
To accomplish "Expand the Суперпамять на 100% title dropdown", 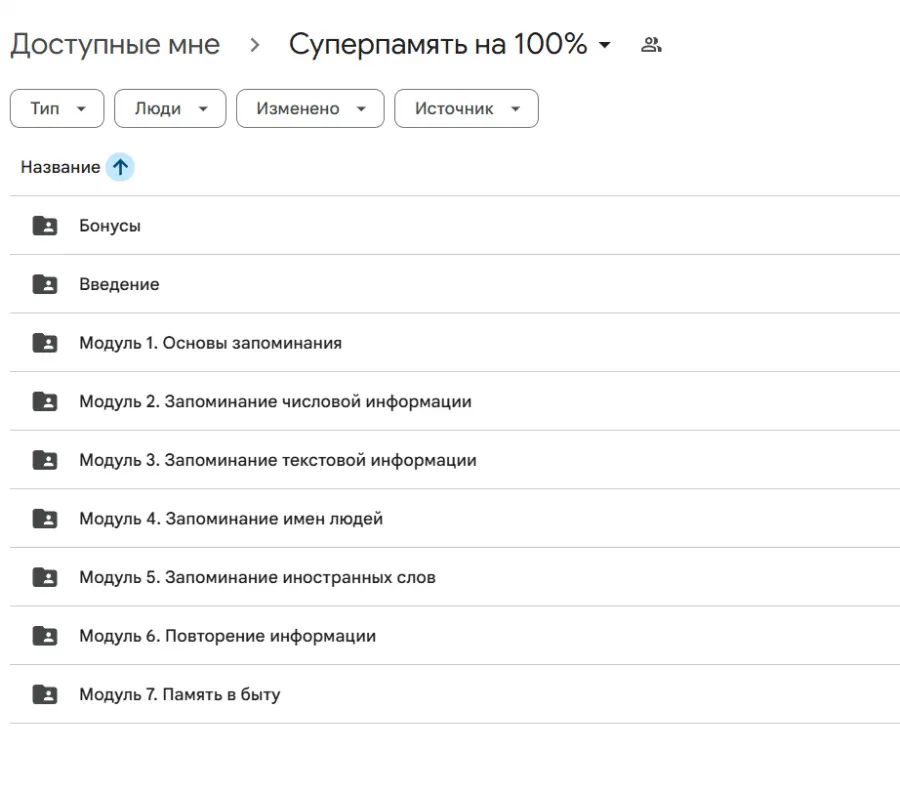I will pyautogui.click(x=604, y=45).
